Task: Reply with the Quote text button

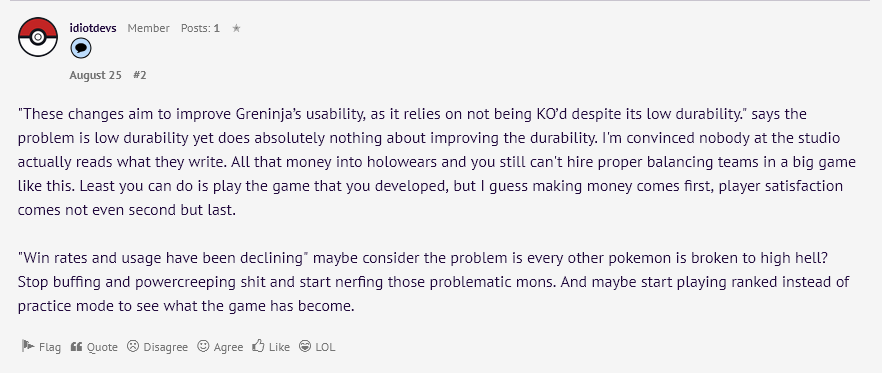Action: [102, 347]
